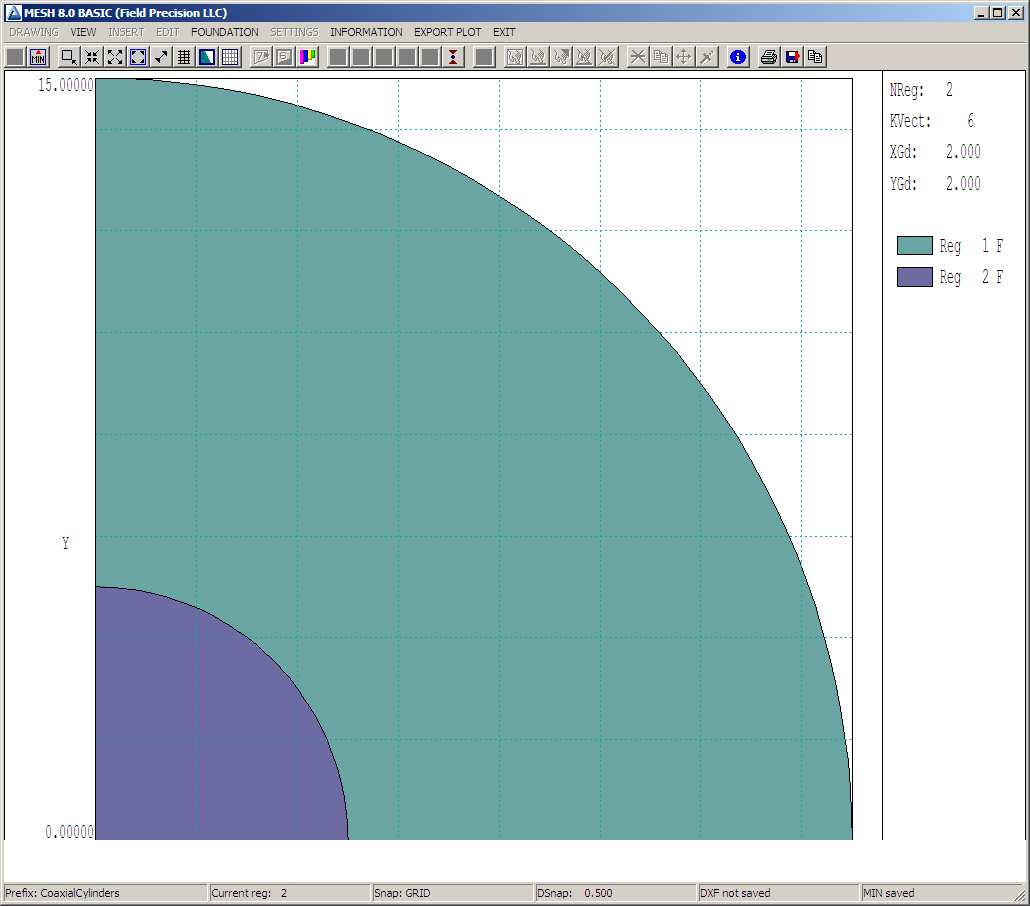This screenshot has height=906, width=1030.
Task: Toggle snap mode in the status bar
Action: [450, 892]
